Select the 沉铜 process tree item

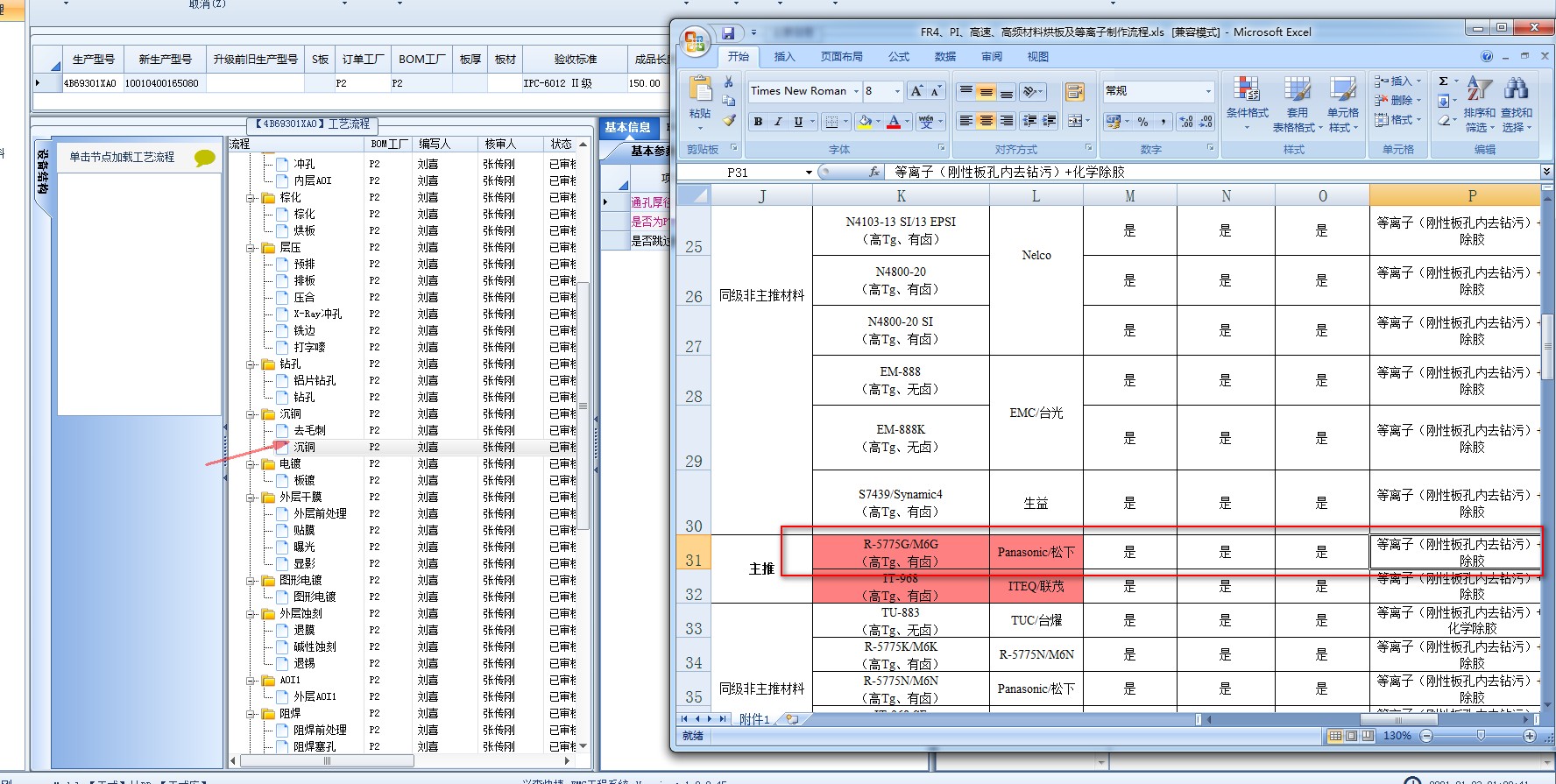pyautogui.click(x=304, y=448)
